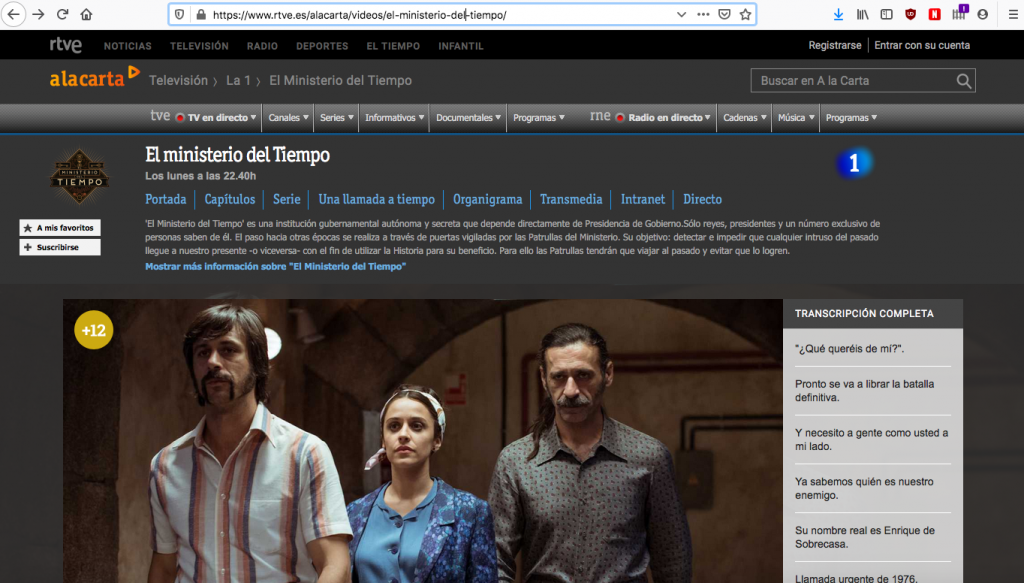Screen dimensions: 1024x583
Task: Bookmark this page with the star
Action: coord(745,14)
